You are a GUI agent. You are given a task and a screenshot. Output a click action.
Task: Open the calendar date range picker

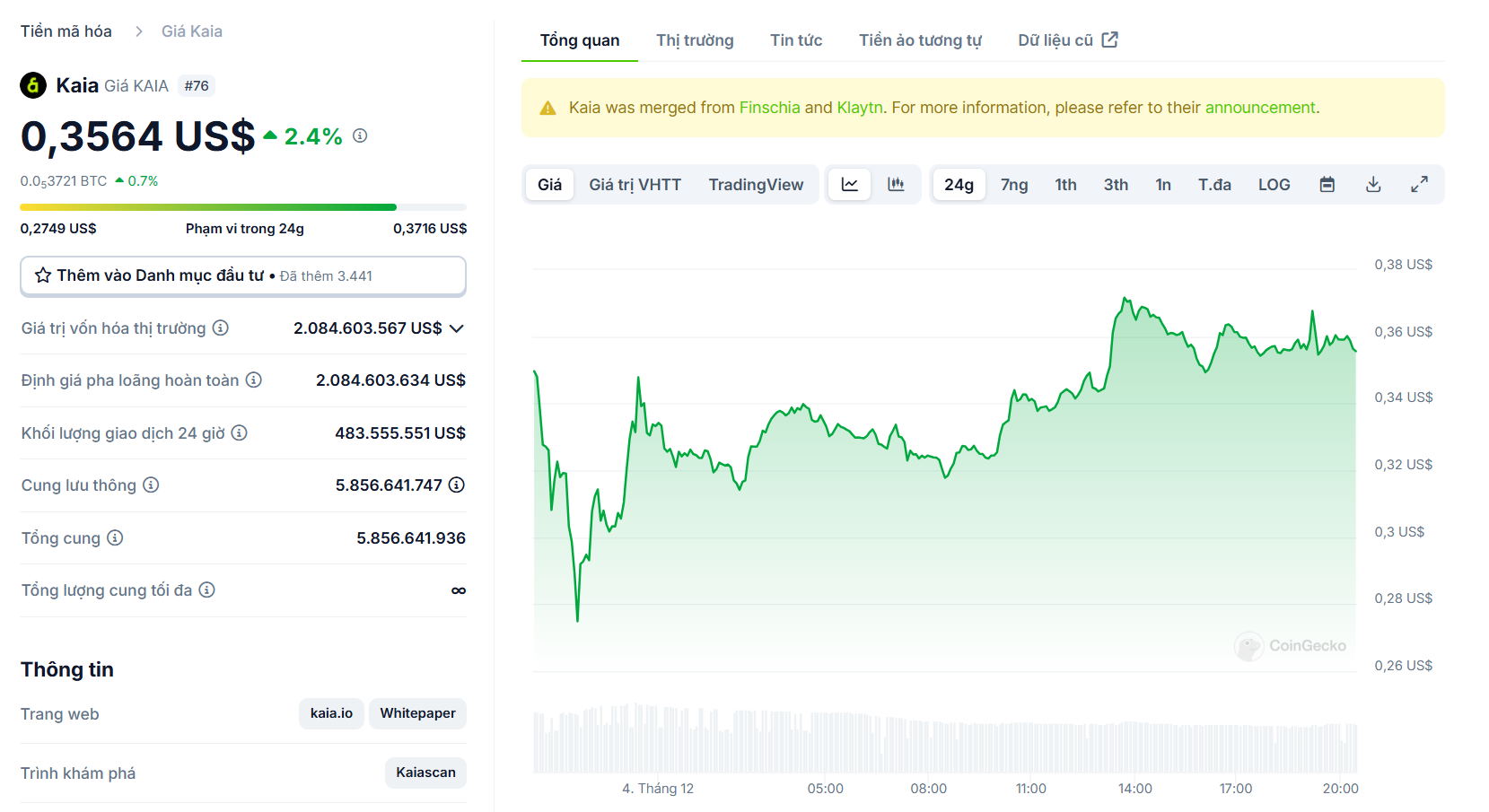(x=1327, y=185)
